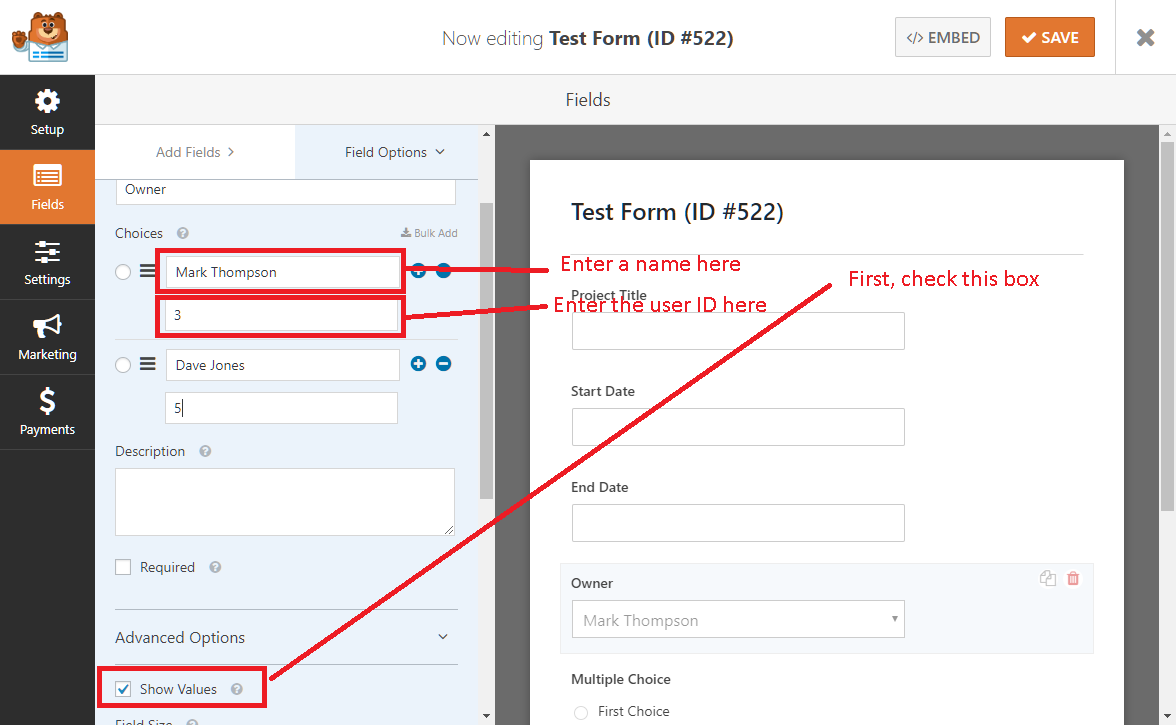Enable the Required checkbox
This screenshot has height=725, width=1176.
coord(122,566)
